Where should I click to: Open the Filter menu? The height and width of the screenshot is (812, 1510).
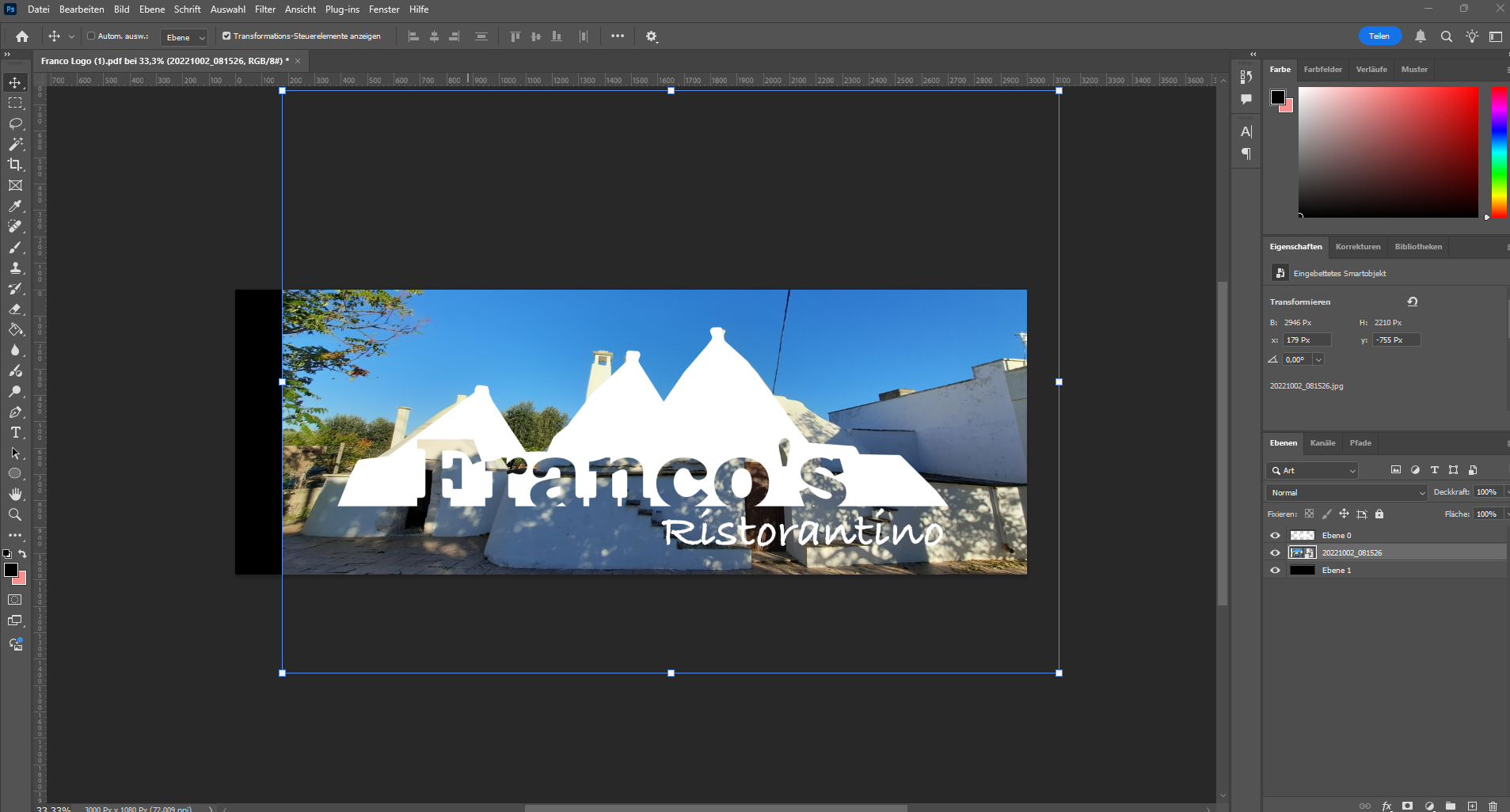264,9
